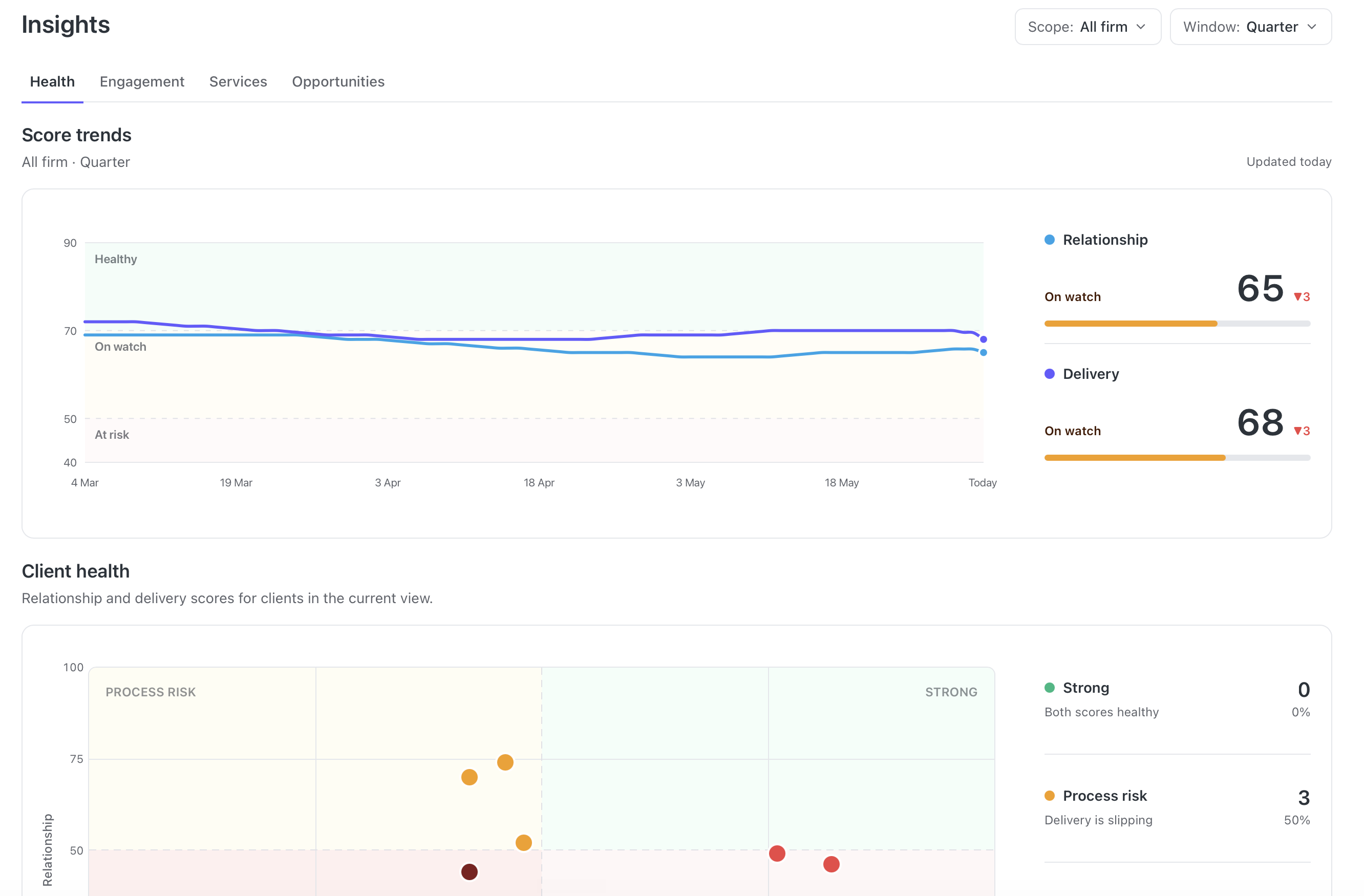Click the green Strong legend dot
Screen dimensions: 1364x896
(1049, 687)
